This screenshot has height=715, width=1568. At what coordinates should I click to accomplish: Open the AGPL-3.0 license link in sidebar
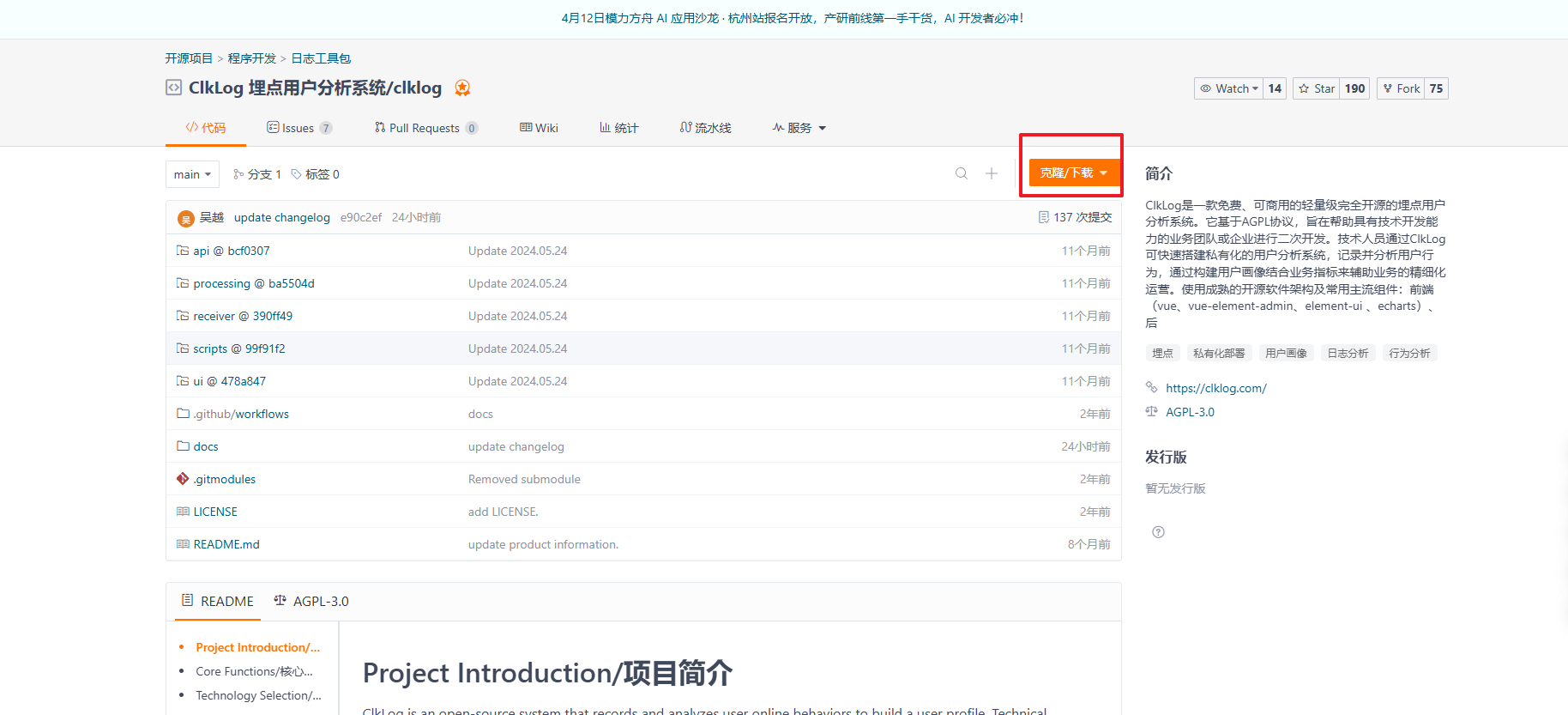(x=1190, y=412)
